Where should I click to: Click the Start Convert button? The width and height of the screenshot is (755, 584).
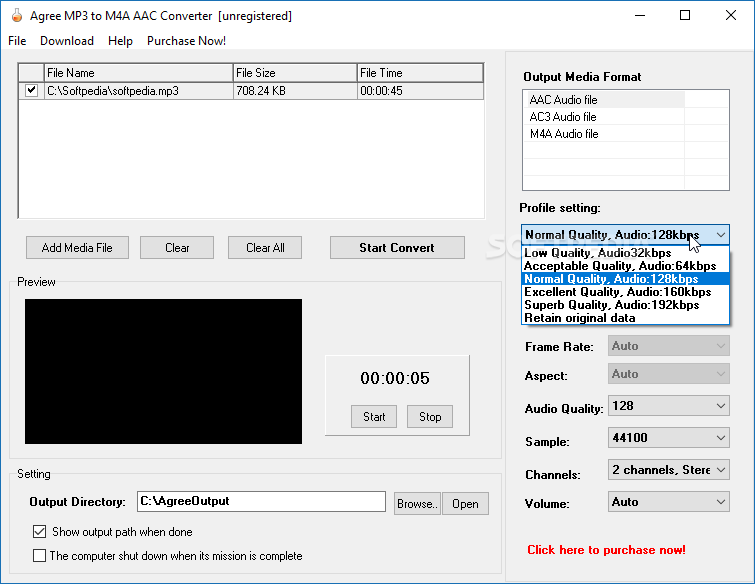(397, 247)
